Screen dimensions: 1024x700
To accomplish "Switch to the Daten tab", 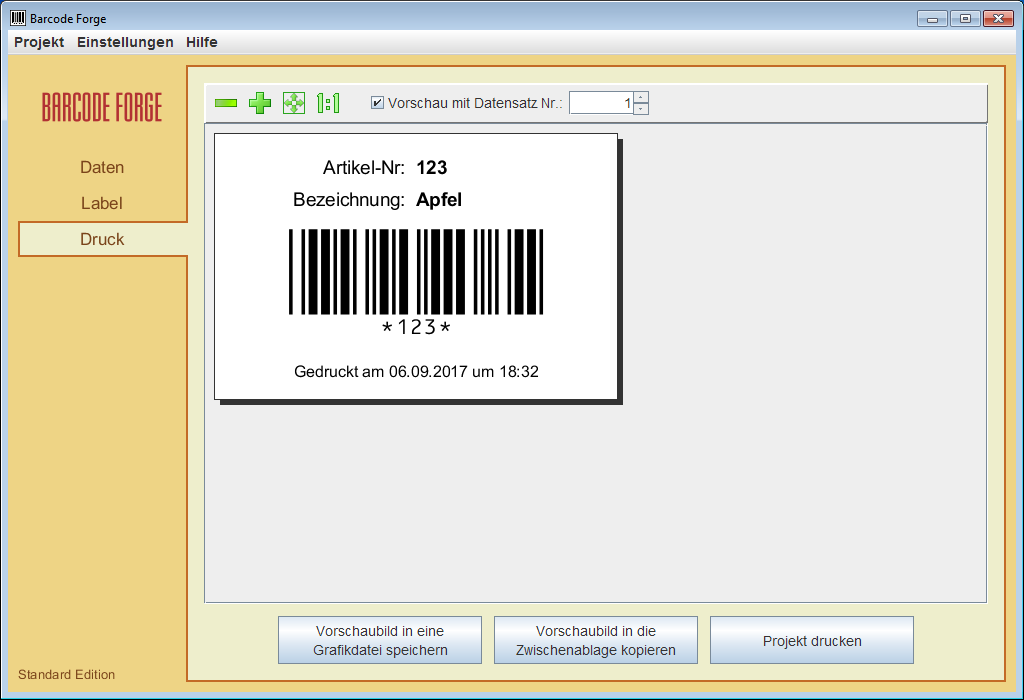I will coord(102,167).
